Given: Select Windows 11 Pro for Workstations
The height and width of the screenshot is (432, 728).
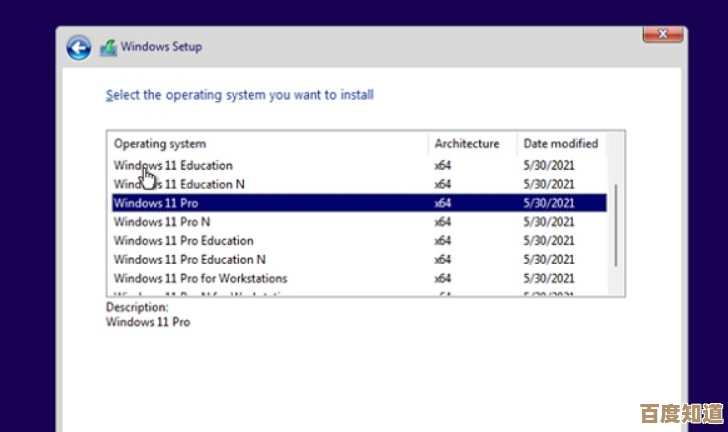Looking at the screenshot, I should click(200, 278).
